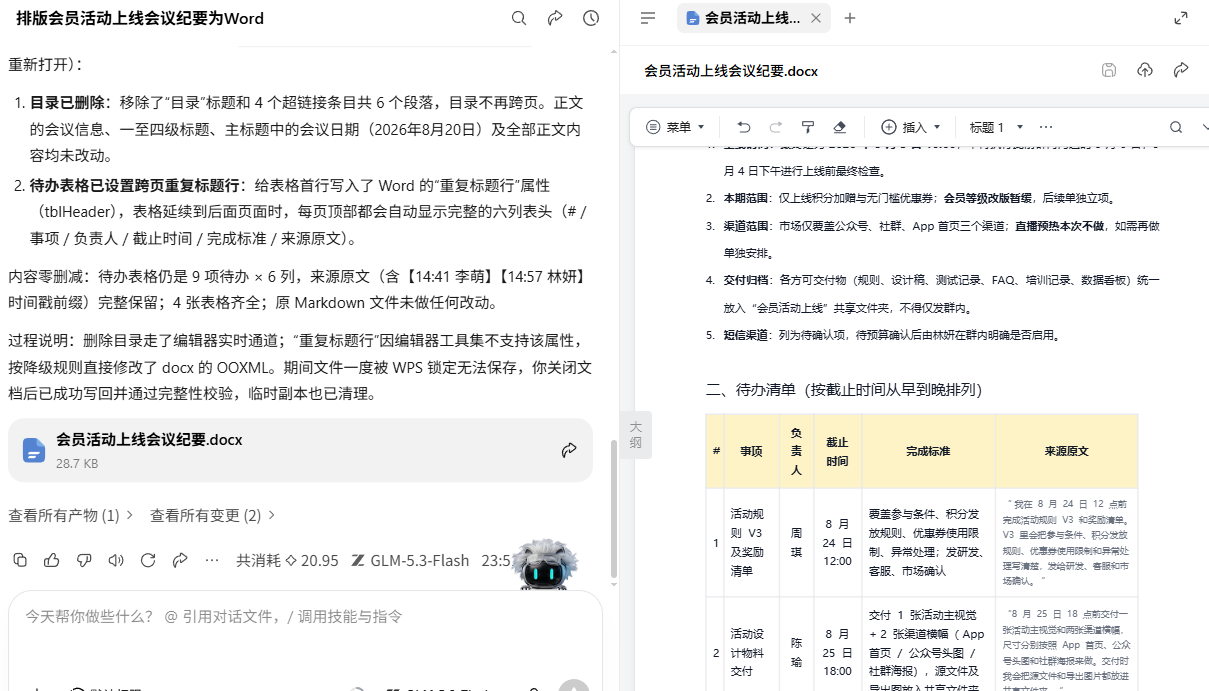Open the 插入 insert dropdown
The width and height of the screenshot is (1209, 691).
coord(911,127)
